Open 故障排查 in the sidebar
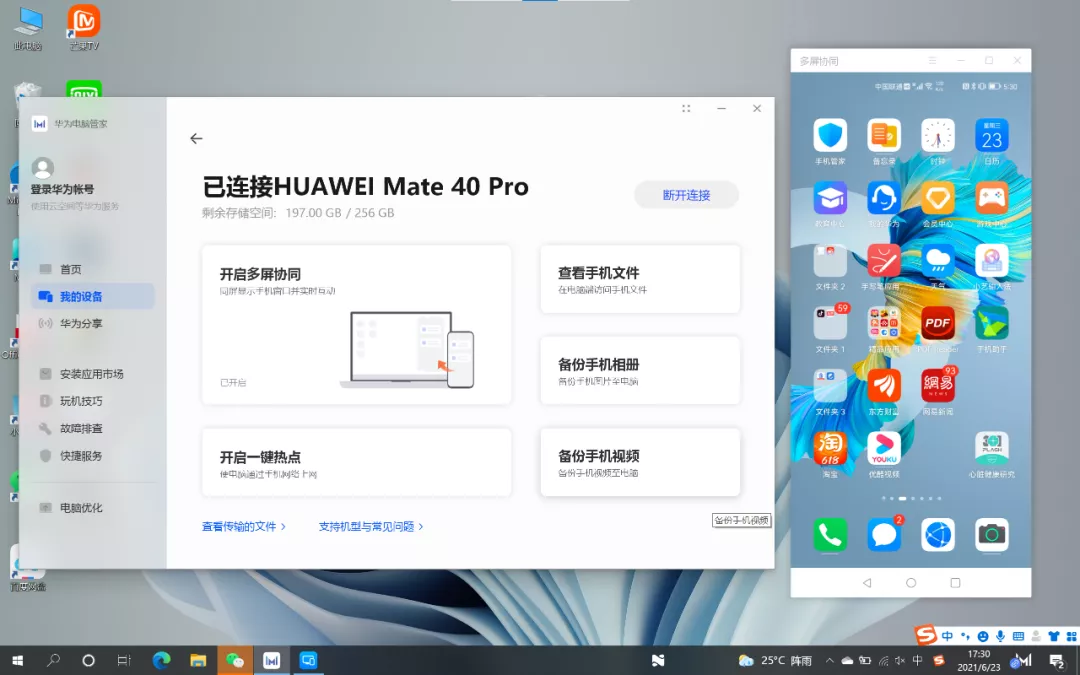 [92, 428]
